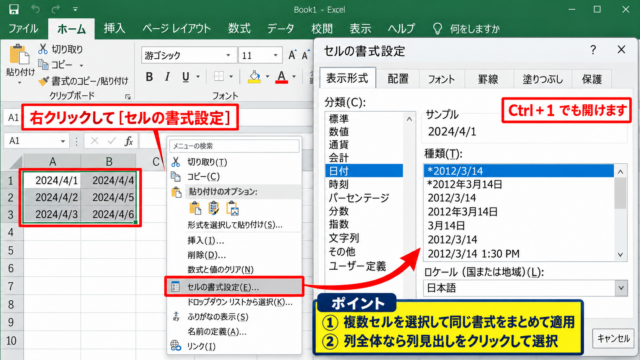The image size is (640, 360).
Task: Open the borders dropdown arrow
Action: pos(231,77)
